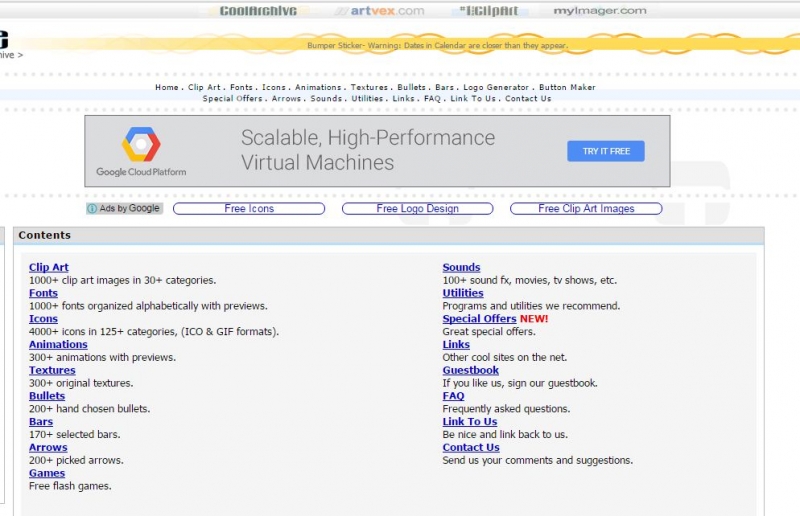Open Logo Generator in the navigation menu
Image resolution: width=800 pixels, height=516 pixels.
(496, 88)
